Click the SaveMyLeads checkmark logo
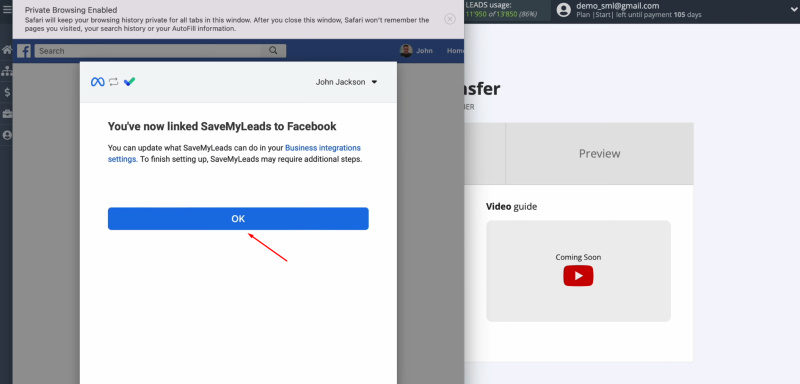The width and height of the screenshot is (800, 384). point(129,82)
